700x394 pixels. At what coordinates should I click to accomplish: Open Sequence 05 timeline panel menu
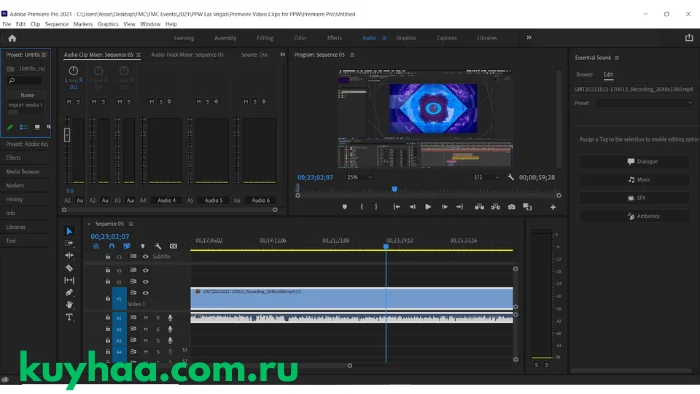pyautogui.click(x=131, y=224)
